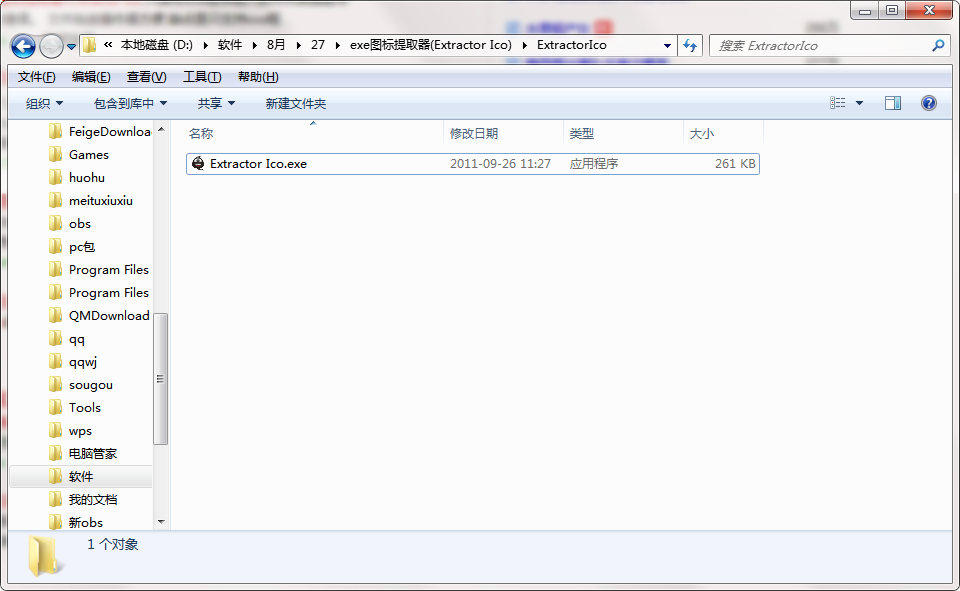
Task: Click the 新obs folder icon in sidebar
Action: [x=55, y=522]
